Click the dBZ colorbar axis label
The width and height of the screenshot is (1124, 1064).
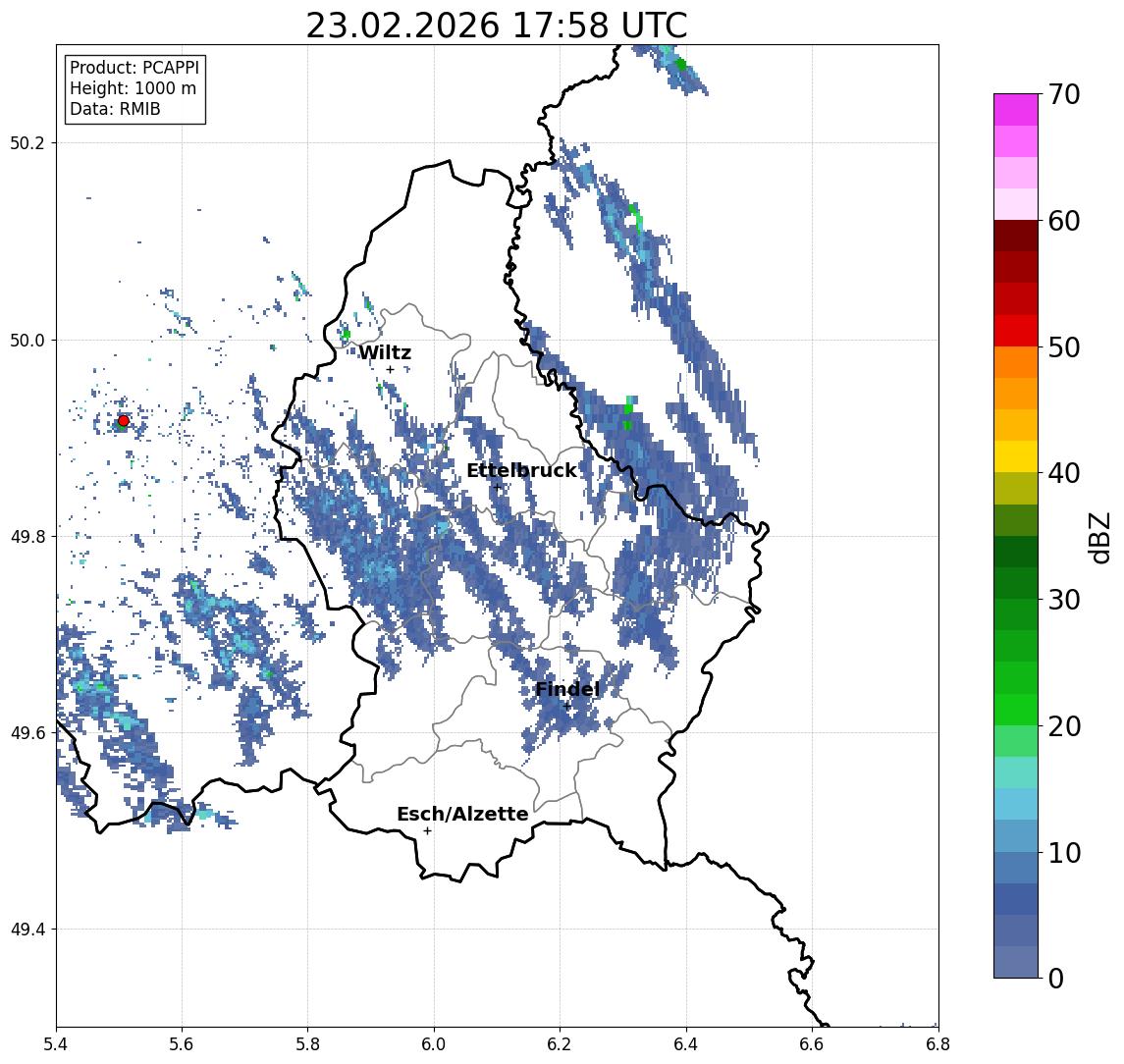[1098, 538]
